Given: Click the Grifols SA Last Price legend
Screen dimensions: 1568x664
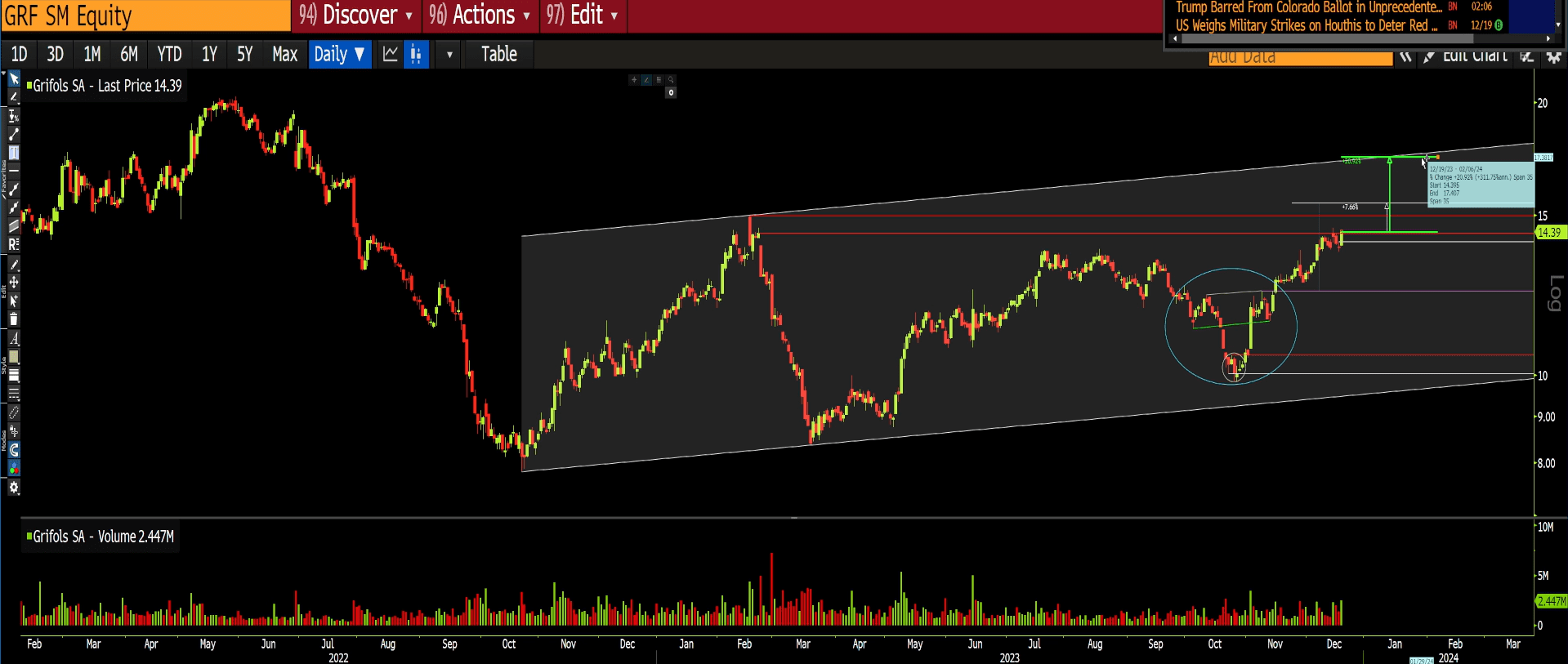Looking at the screenshot, I should (x=107, y=86).
